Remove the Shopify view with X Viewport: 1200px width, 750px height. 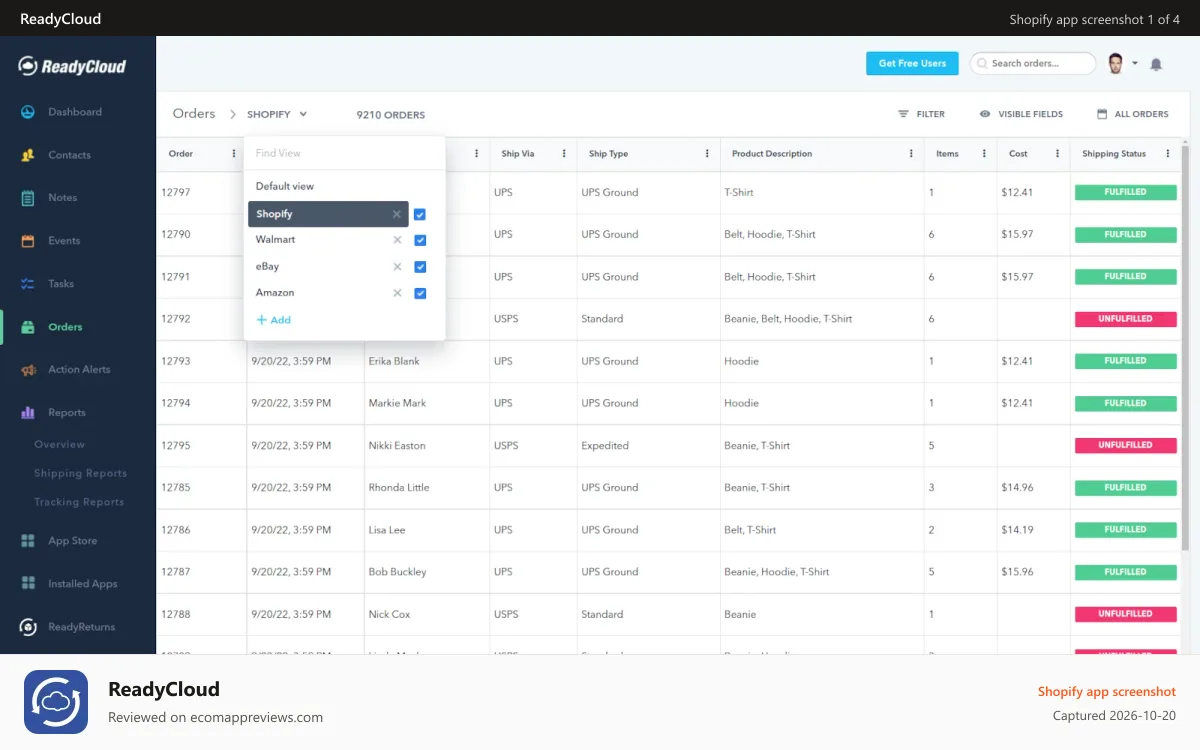[x=397, y=214]
